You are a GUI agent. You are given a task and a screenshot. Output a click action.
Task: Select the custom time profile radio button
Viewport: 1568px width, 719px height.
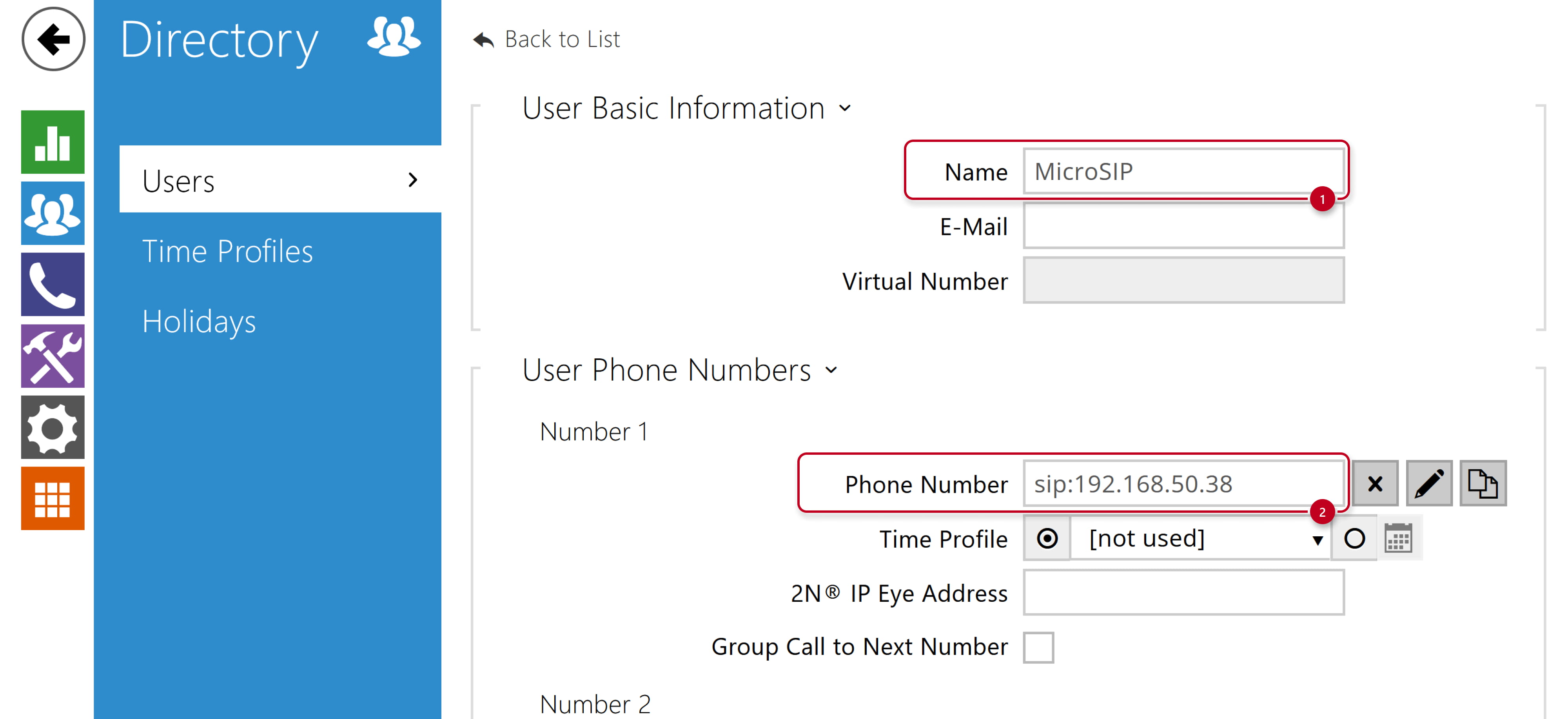1354,538
